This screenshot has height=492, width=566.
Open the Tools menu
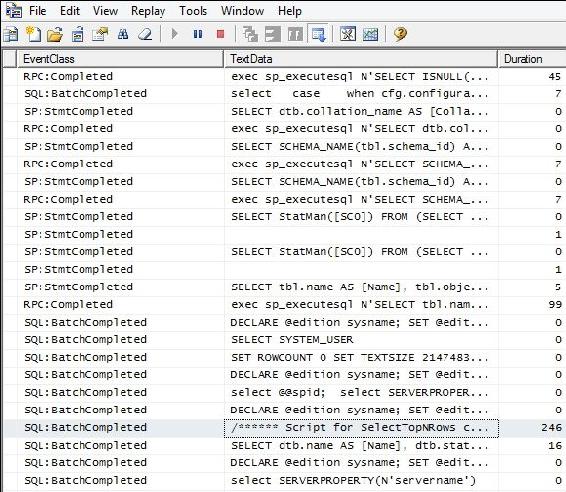193,11
